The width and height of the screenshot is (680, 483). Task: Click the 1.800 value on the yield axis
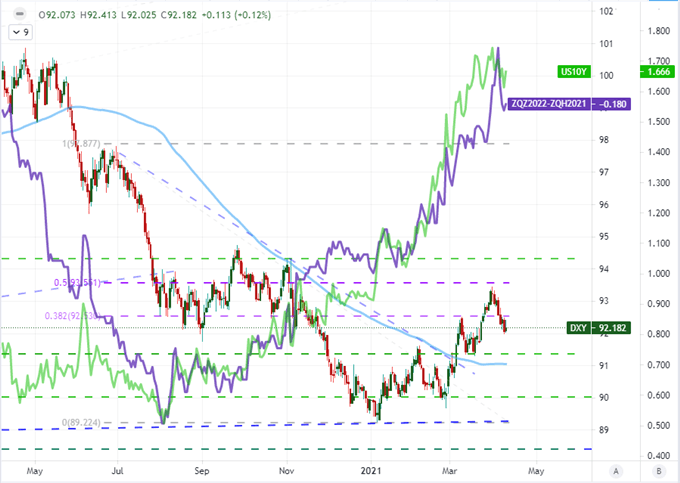coord(658,31)
